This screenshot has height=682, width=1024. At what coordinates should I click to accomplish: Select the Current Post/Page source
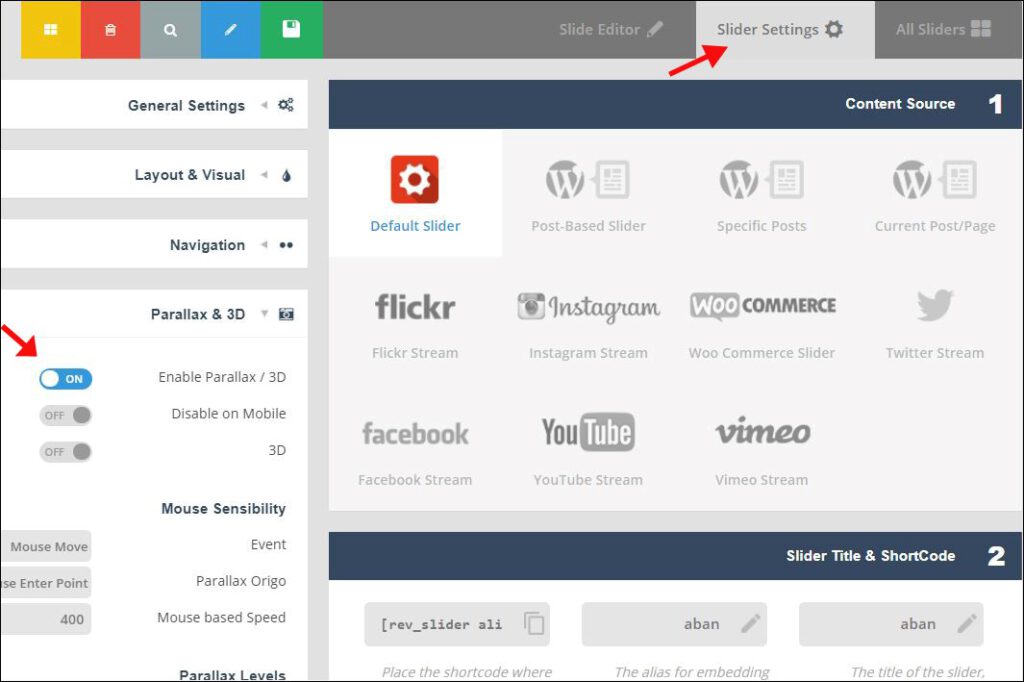935,193
